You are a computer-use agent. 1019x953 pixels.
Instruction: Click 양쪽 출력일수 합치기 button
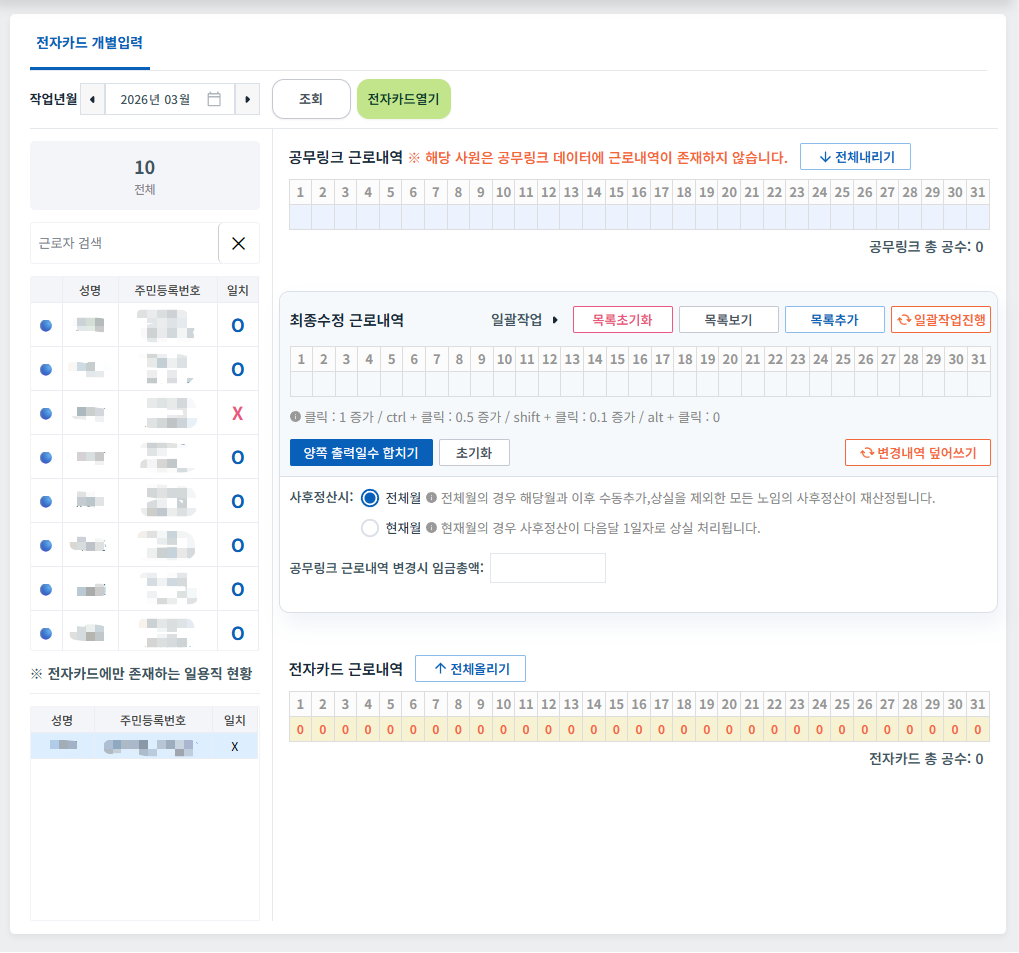361,452
